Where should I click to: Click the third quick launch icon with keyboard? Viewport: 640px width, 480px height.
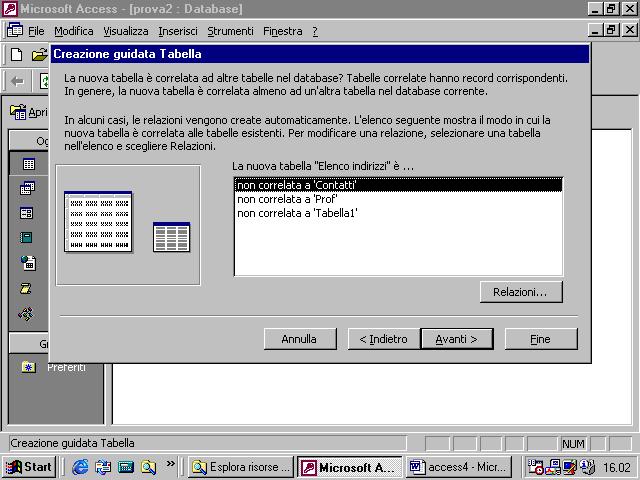(126, 467)
